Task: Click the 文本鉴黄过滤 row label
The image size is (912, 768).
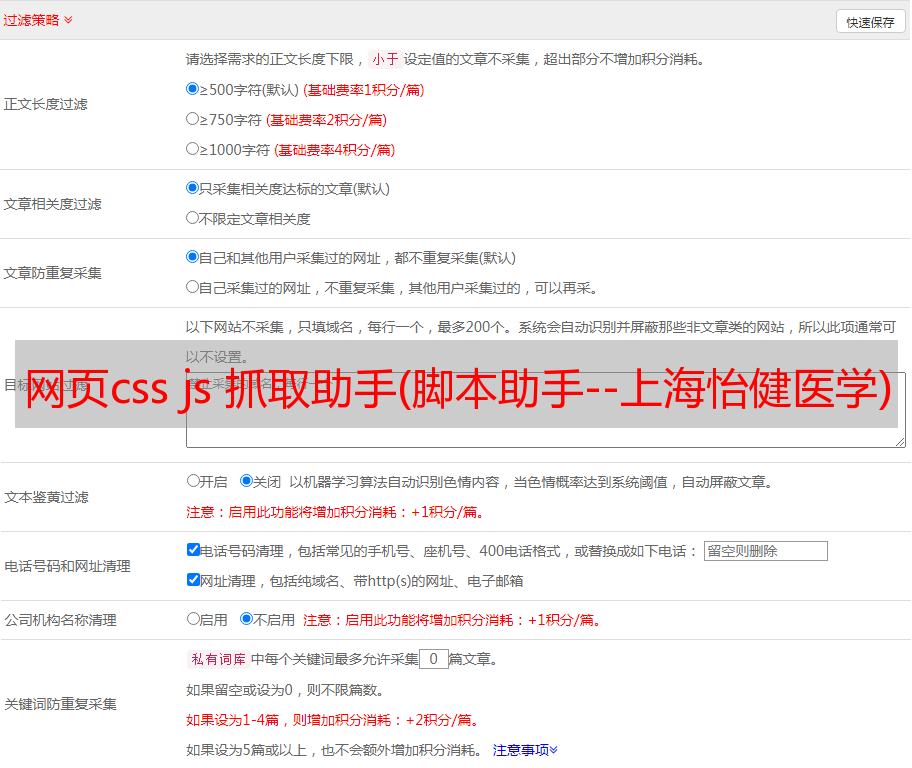Action: [x=47, y=497]
